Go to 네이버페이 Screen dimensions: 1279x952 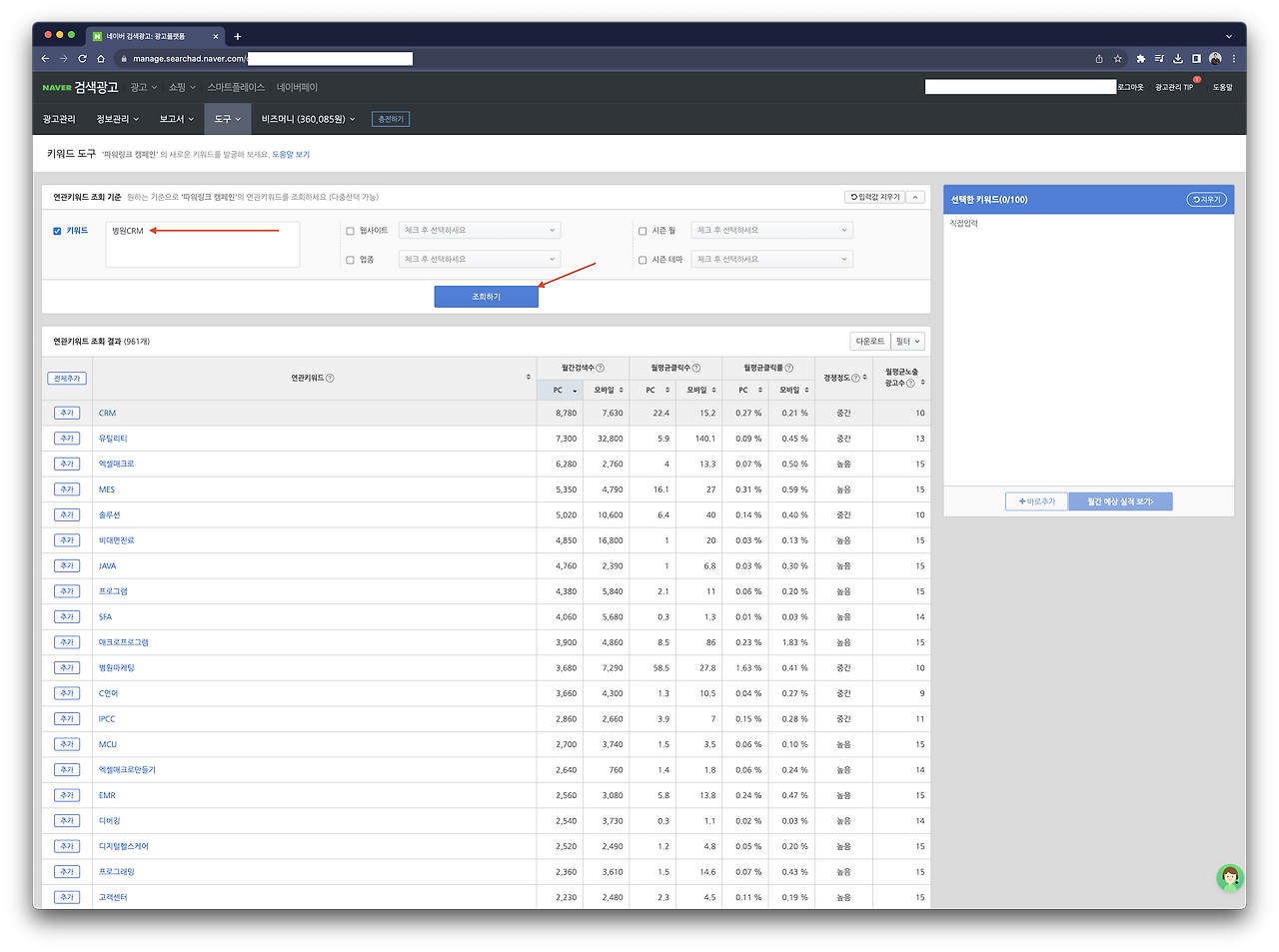click(297, 88)
